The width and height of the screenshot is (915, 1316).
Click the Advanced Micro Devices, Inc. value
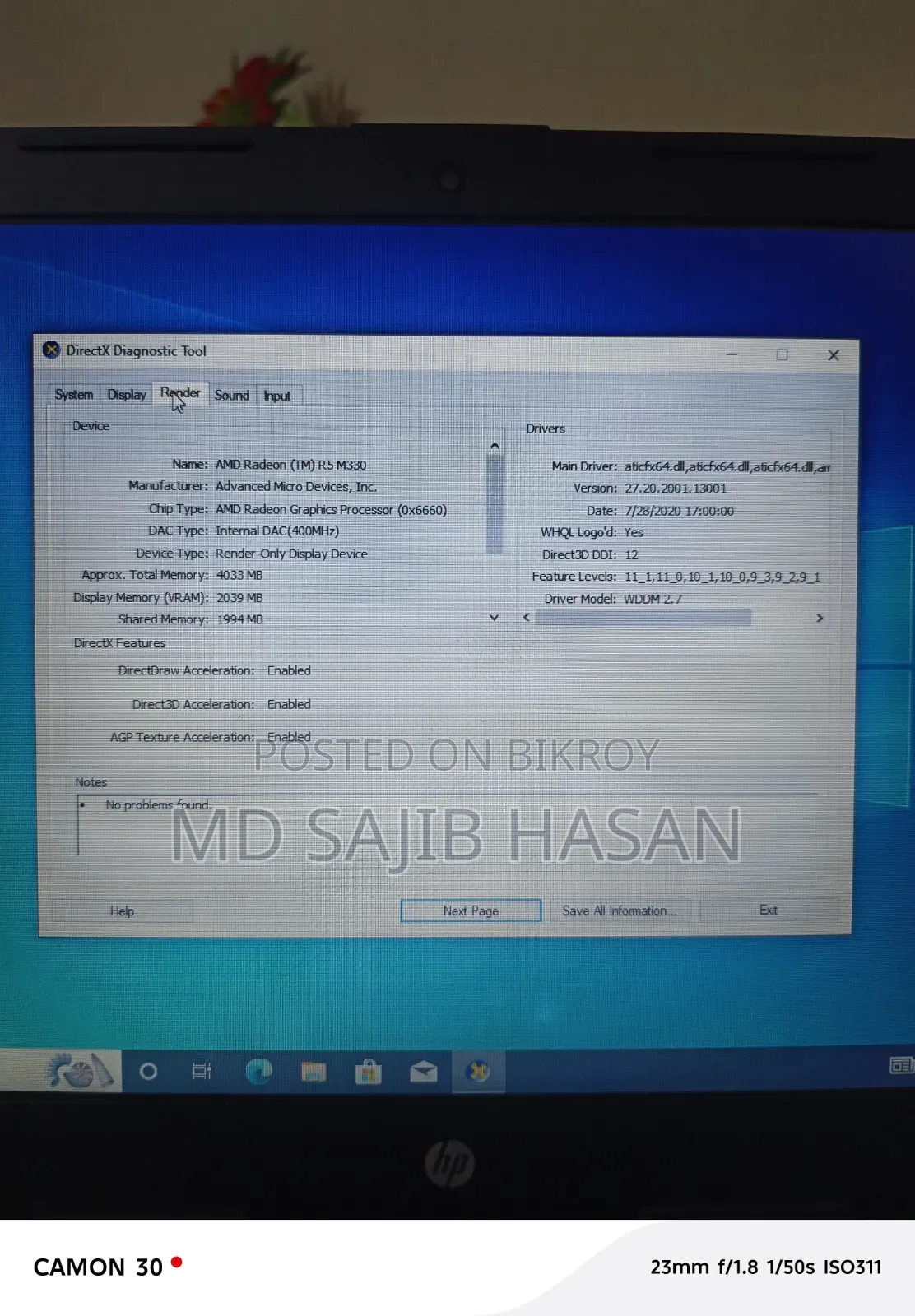coord(296,487)
